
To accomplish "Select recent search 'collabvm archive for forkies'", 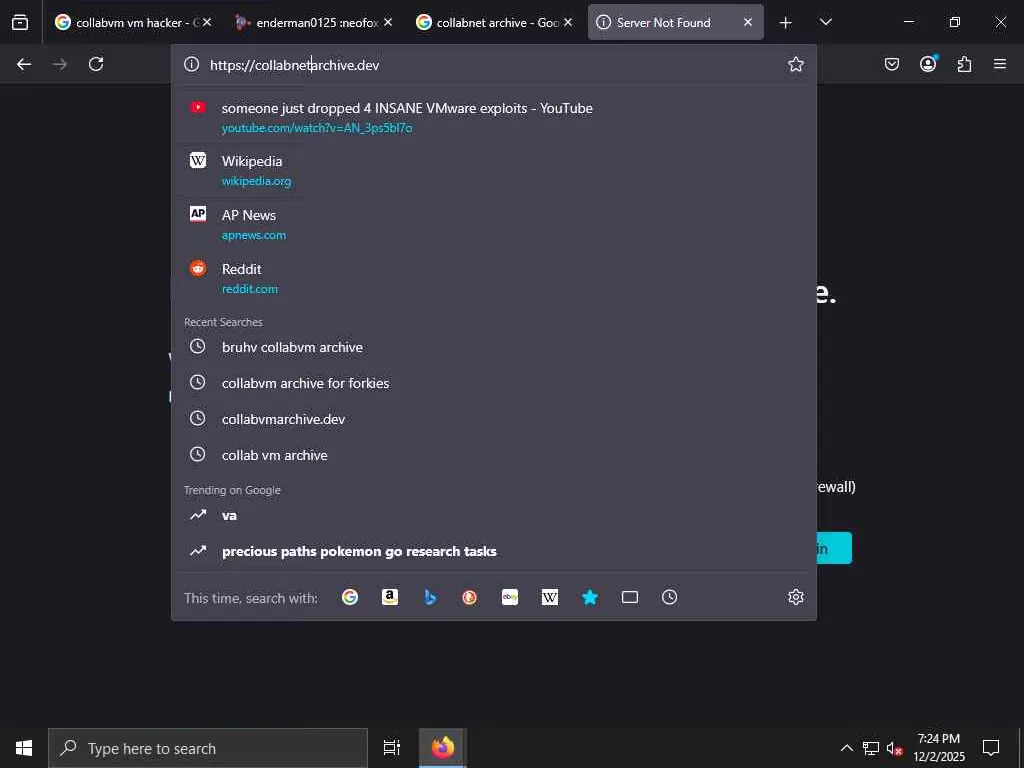I will pos(494,383).
